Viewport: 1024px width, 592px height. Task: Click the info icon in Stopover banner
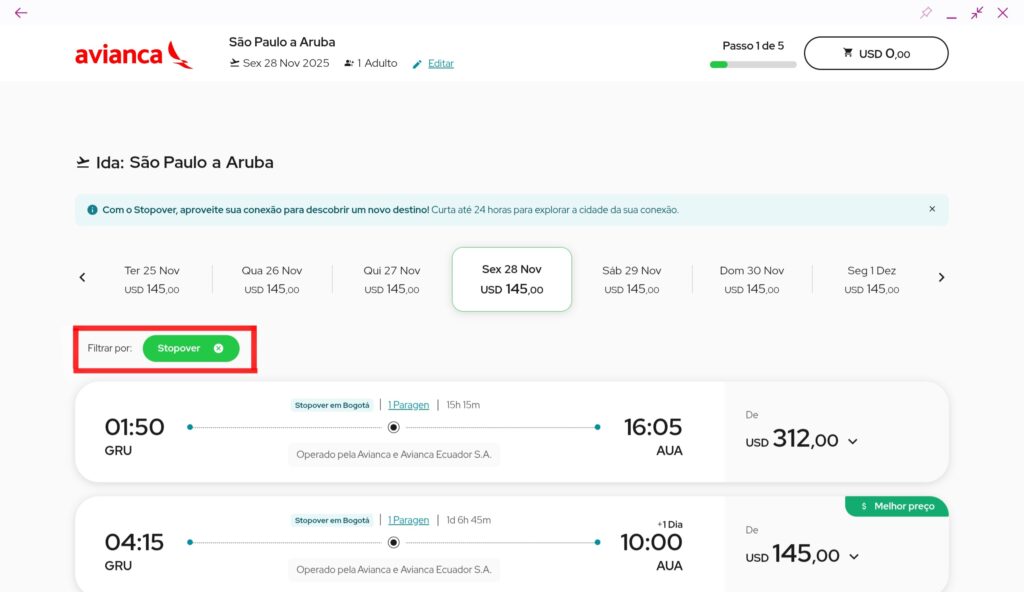pos(92,210)
